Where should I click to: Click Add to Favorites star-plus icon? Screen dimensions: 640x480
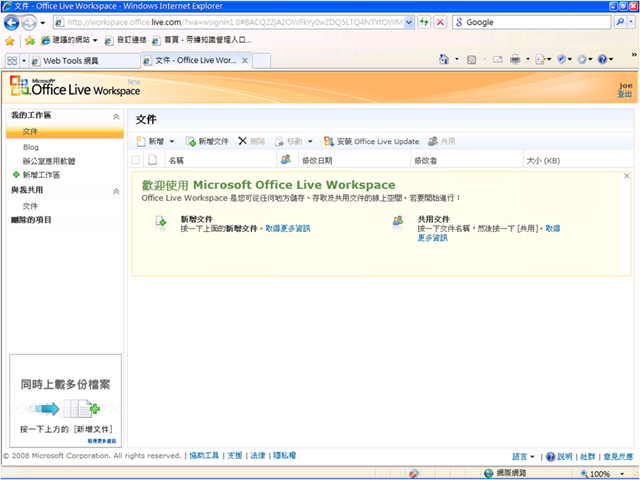[x=29, y=40]
